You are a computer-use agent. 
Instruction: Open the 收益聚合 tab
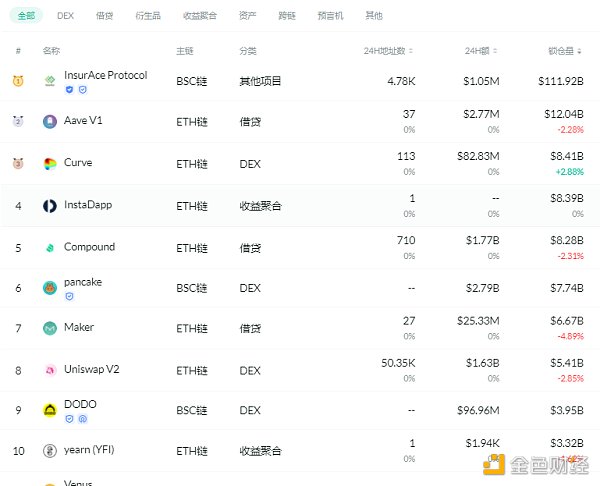[200, 16]
